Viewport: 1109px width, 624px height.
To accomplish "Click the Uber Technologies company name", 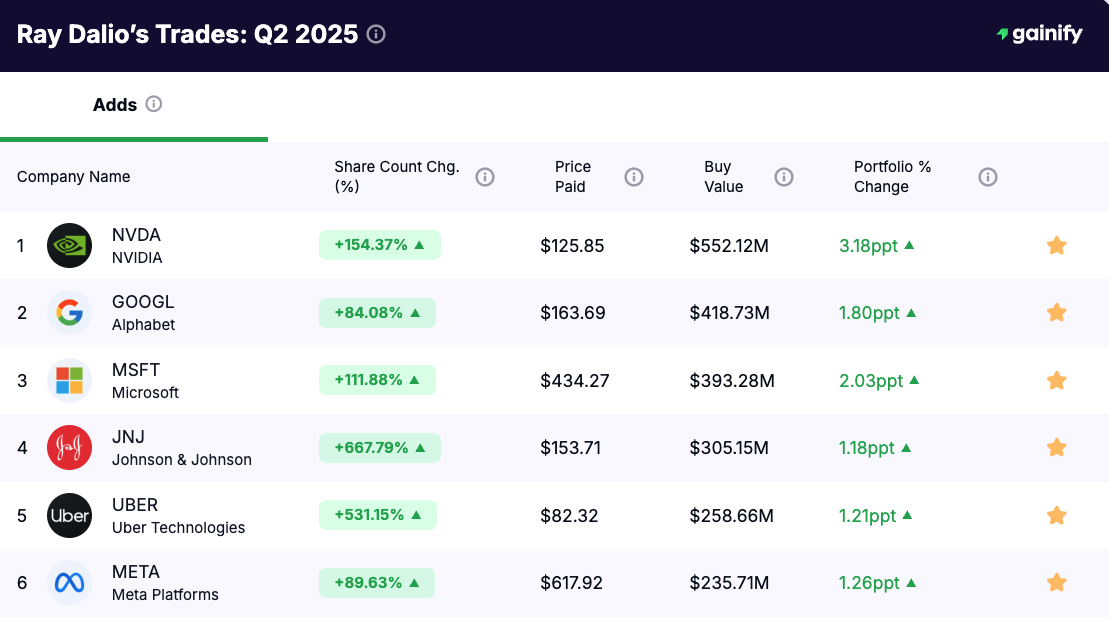I will pos(178,528).
